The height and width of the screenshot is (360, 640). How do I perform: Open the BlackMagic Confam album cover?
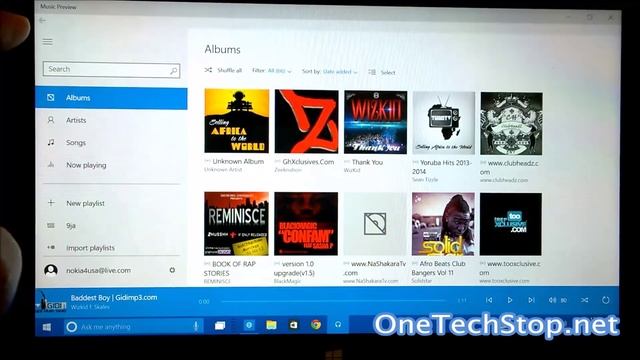point(306,224)
